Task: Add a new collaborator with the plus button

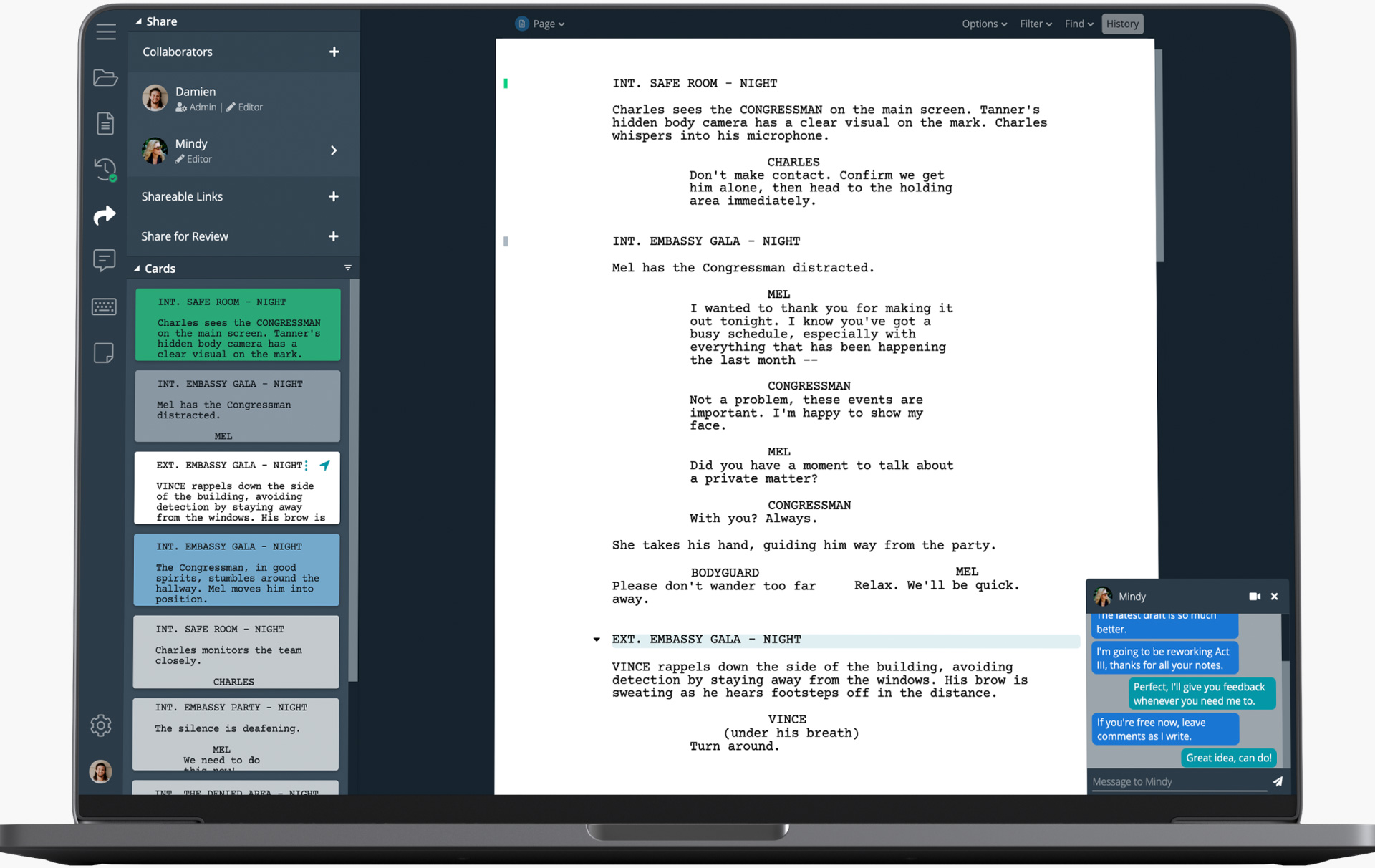Action: [x=334, y=52]
